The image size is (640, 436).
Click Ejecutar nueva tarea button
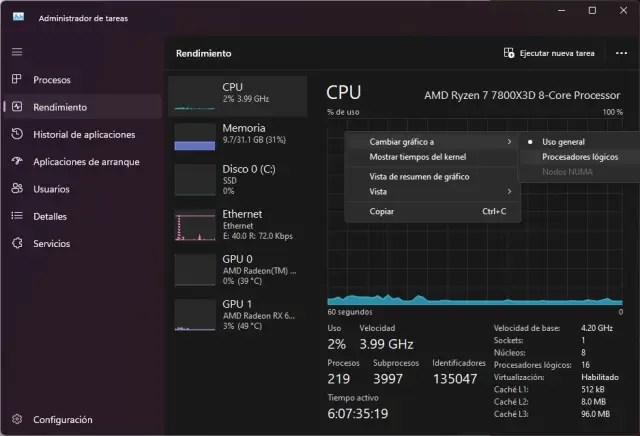pyautogui.click(x=550, y=53)
